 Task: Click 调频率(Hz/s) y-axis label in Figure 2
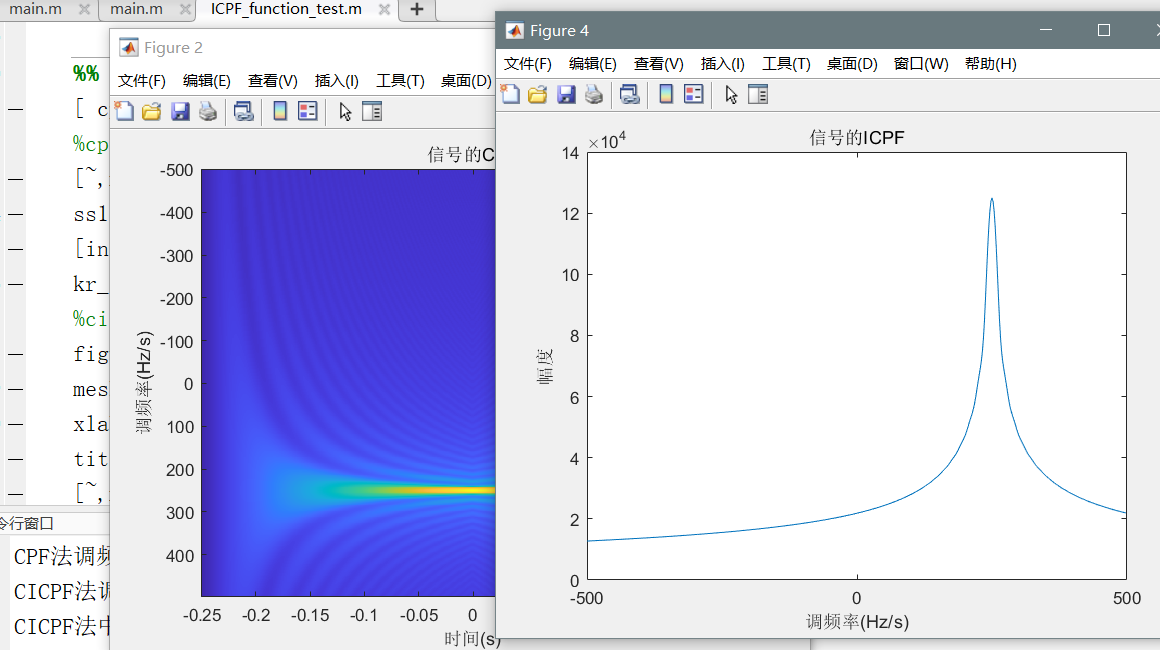point(144,382)
